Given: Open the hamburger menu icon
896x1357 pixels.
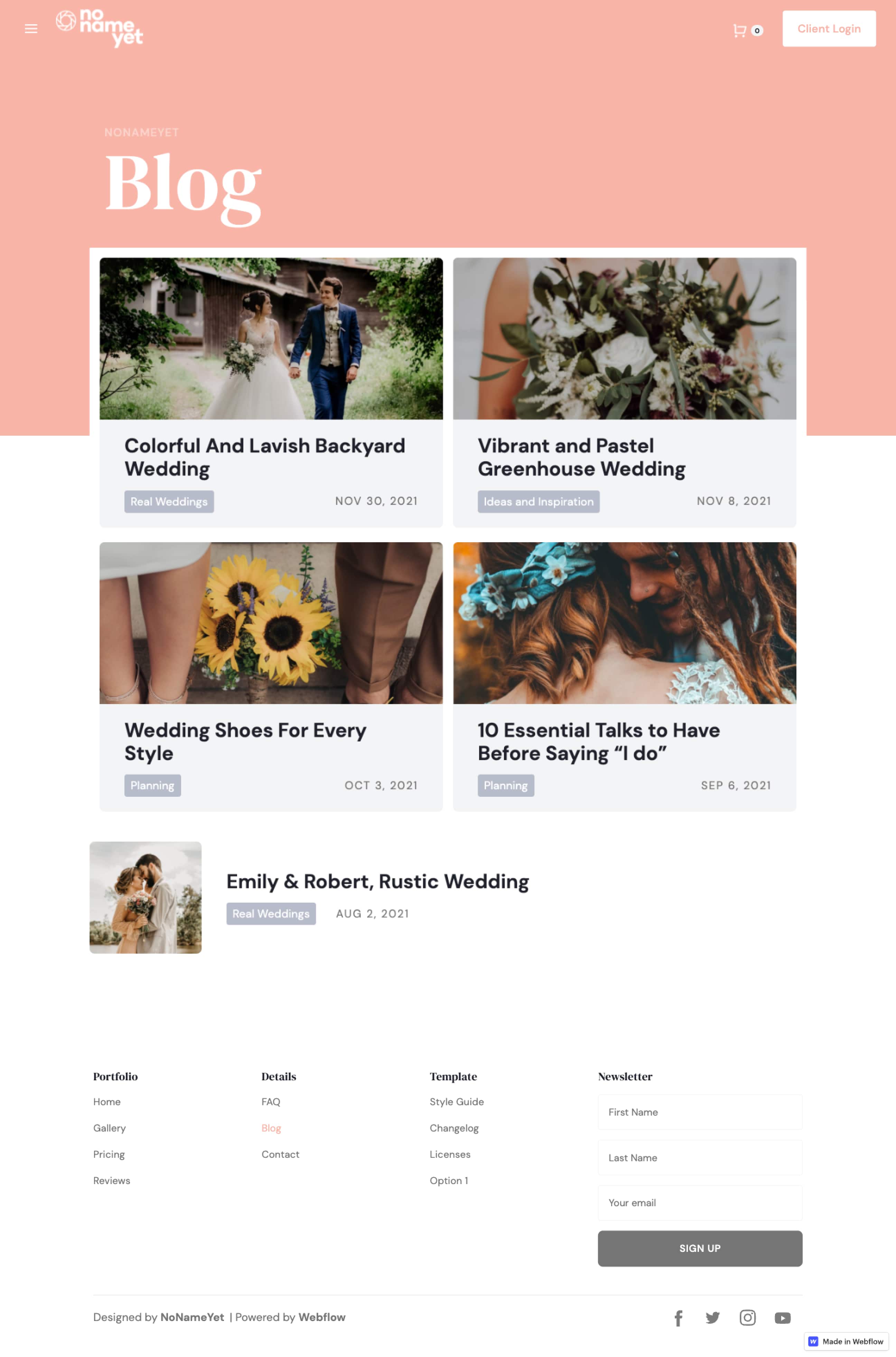Looking at the screenshot, I should coord(31,29).
